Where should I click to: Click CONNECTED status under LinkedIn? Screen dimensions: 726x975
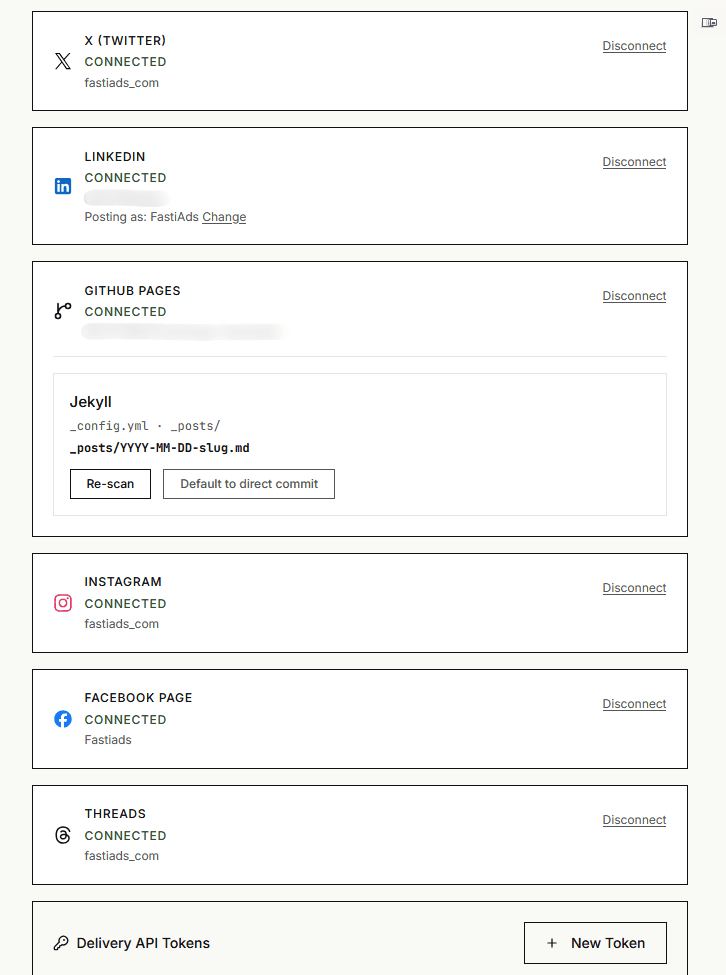point(126,178)
